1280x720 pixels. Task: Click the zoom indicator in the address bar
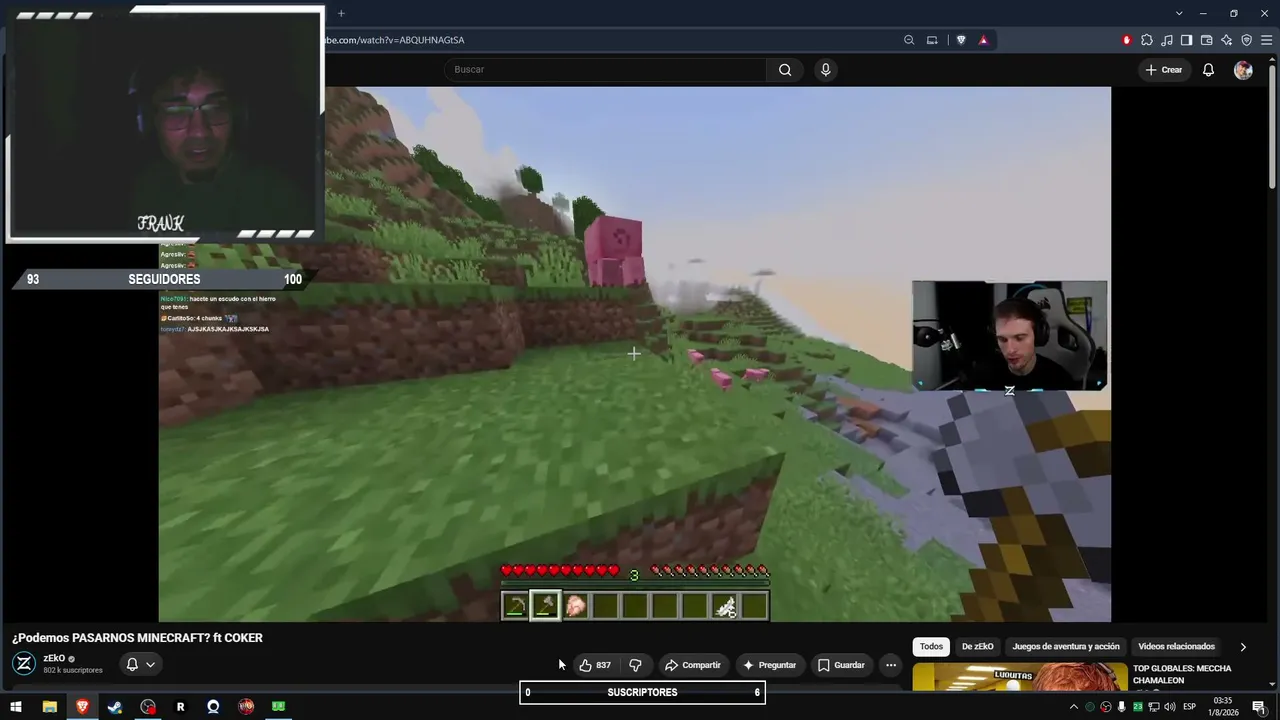pos(909,40)
